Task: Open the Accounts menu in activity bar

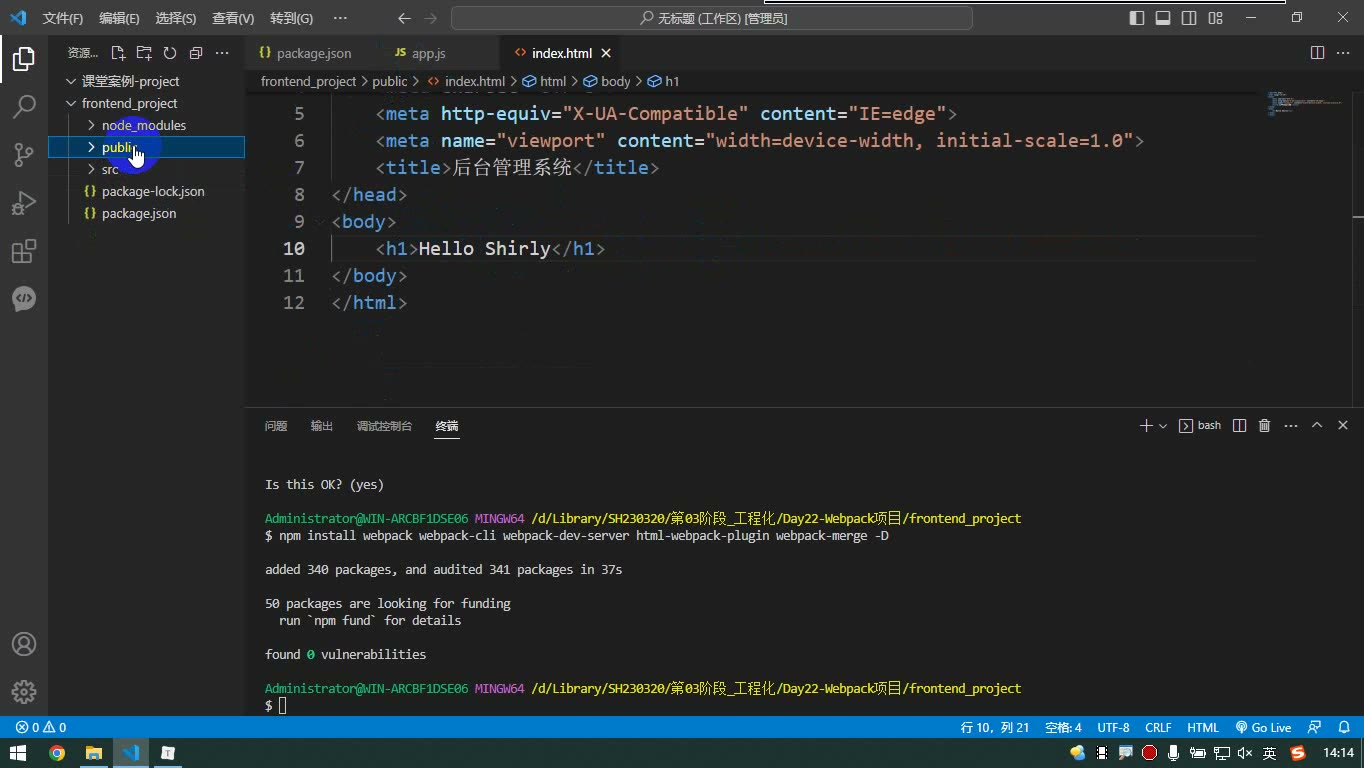Action: point(24,644)
